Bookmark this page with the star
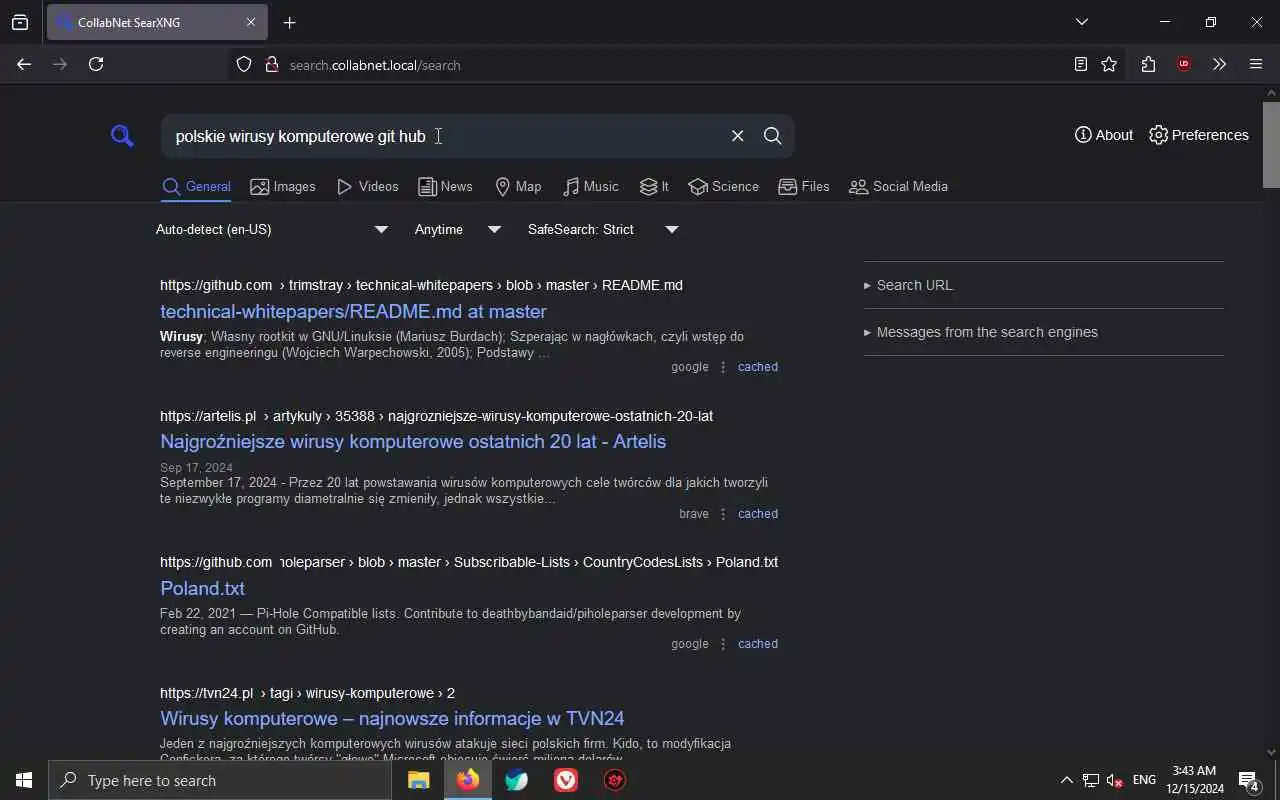The height and width of the screenshot is (800, 1280). coord(1109,65)
